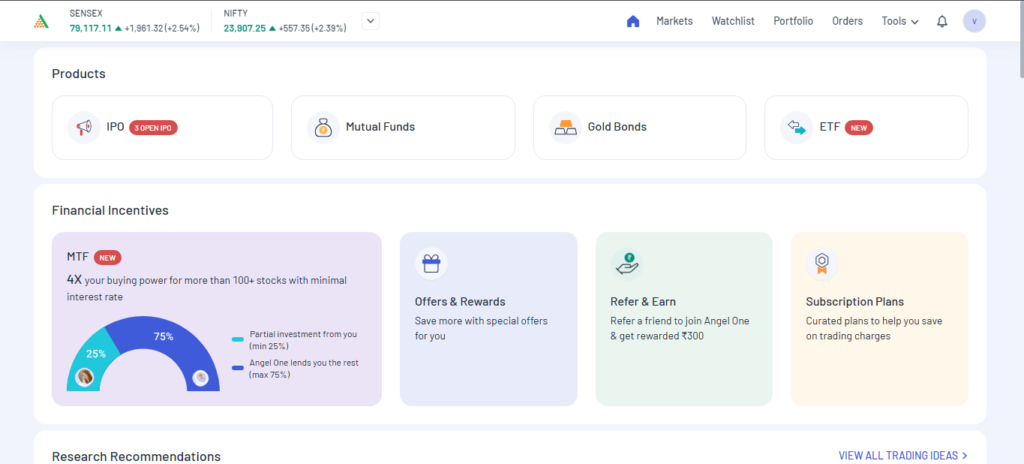
Task: Open the Mutual Funds product card
Action: [x=403, y=127]
